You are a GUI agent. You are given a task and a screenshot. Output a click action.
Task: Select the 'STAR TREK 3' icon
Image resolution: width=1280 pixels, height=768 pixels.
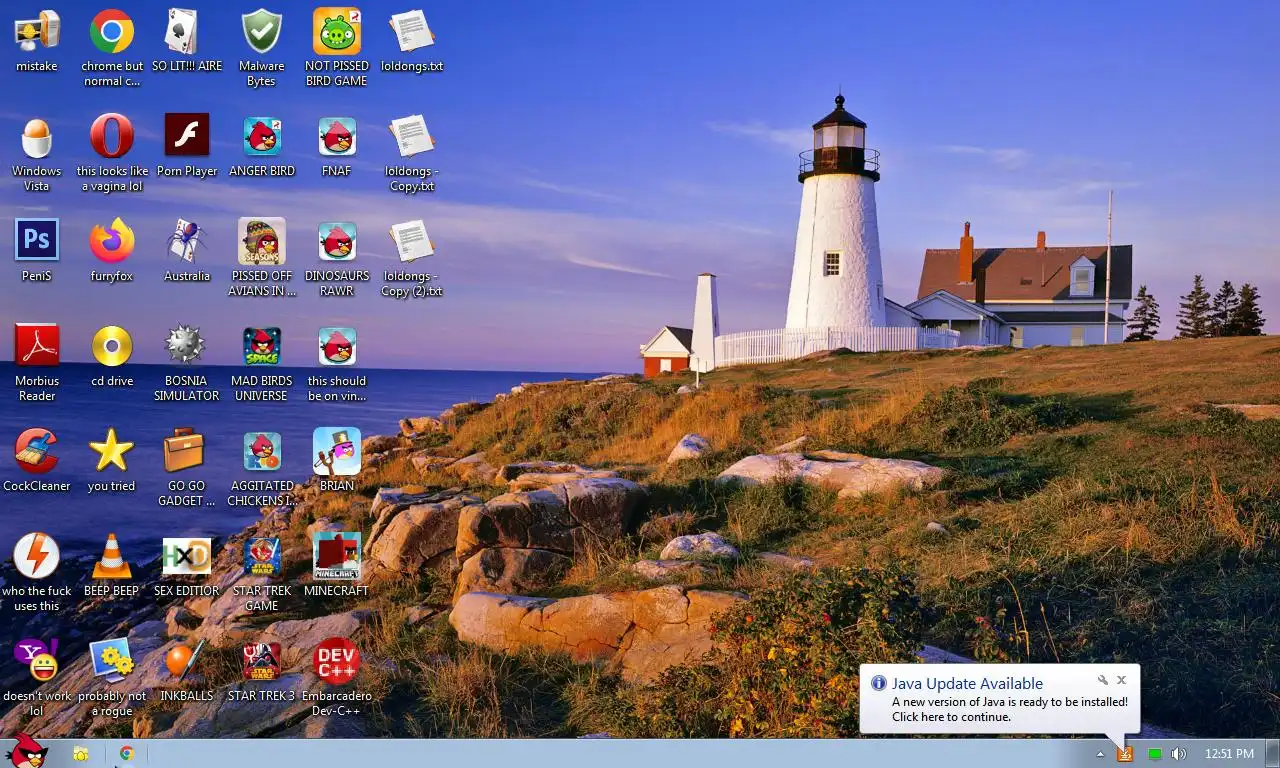click(x=262, y=662)
